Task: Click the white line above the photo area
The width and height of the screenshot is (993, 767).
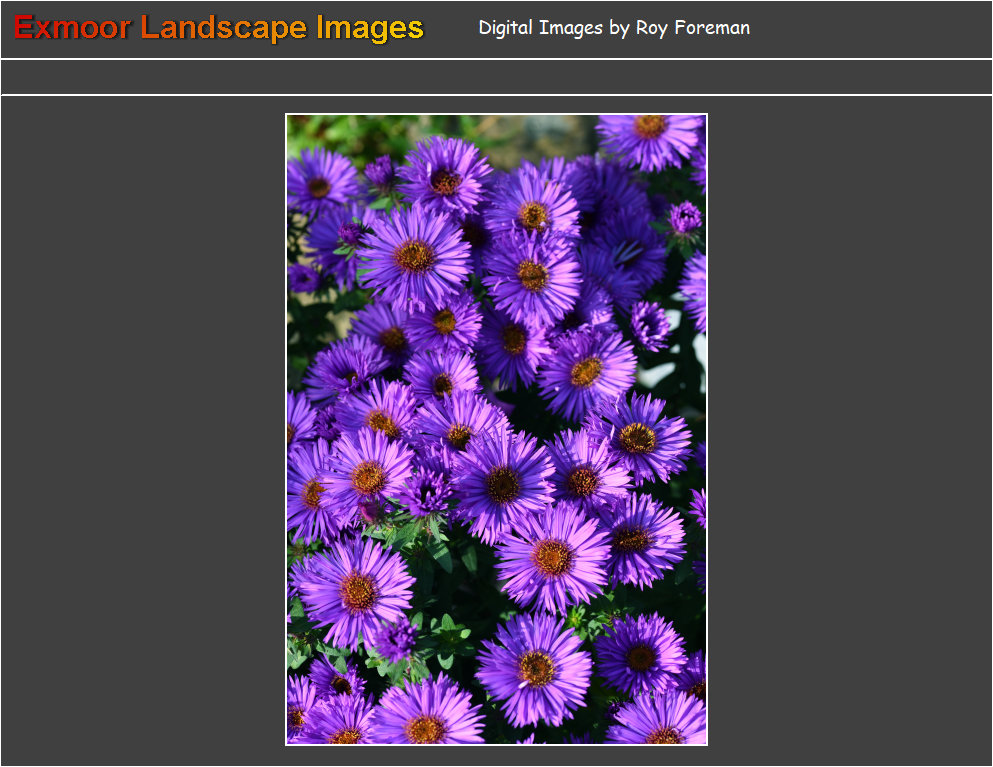Action: click(496, 95)
